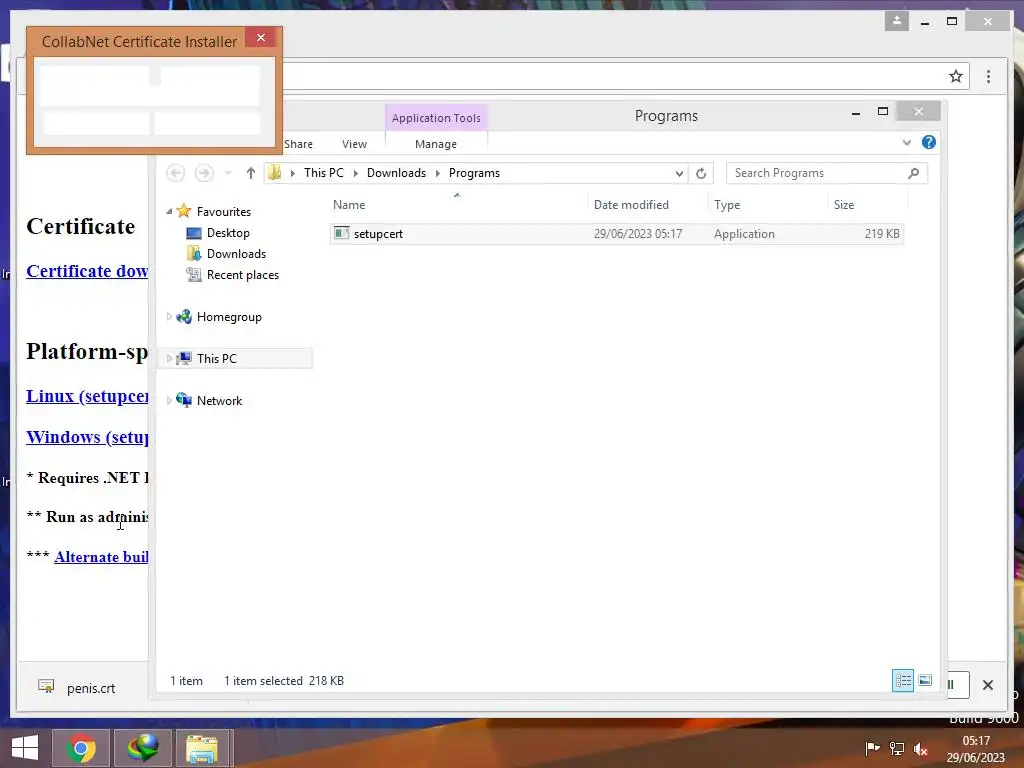The width and height of the screenshot is (1024, 768).
Task: Minimize the Programs Explorer window
Action: pyautogui.click(x=856, y=112)
